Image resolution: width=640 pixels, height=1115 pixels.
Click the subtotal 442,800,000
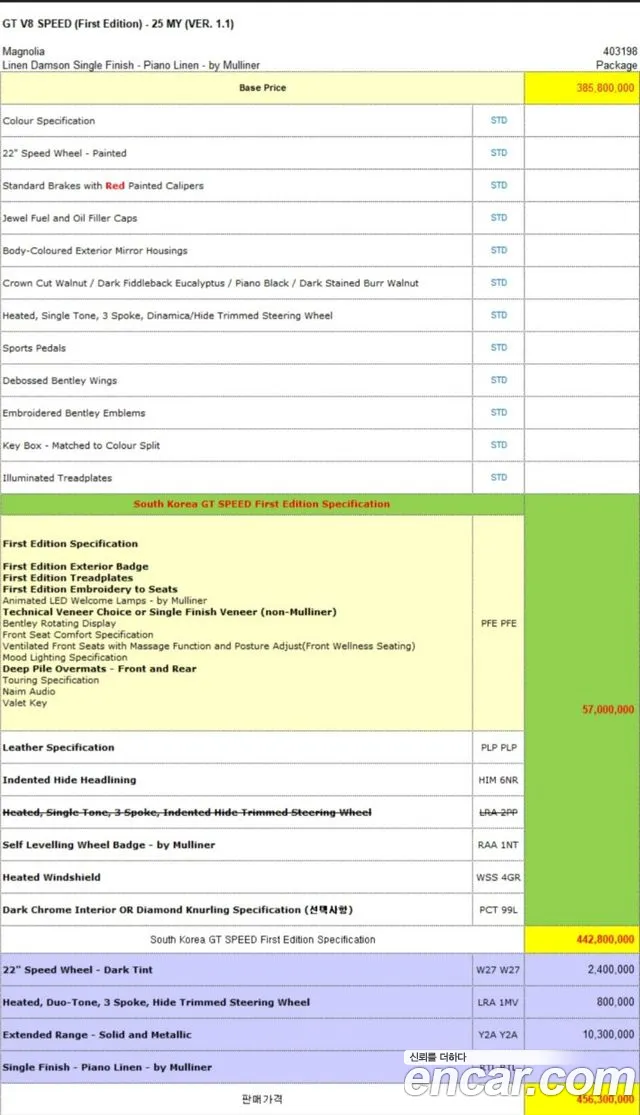(x=605, y=939)
